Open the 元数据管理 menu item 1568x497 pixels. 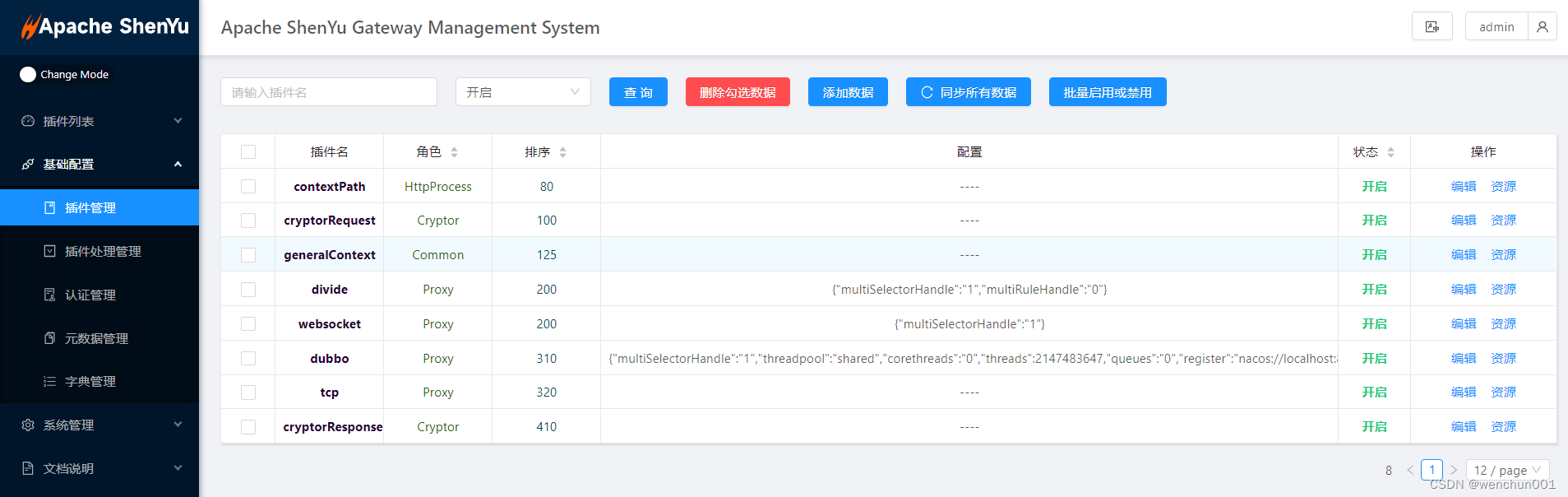point(99,338)
